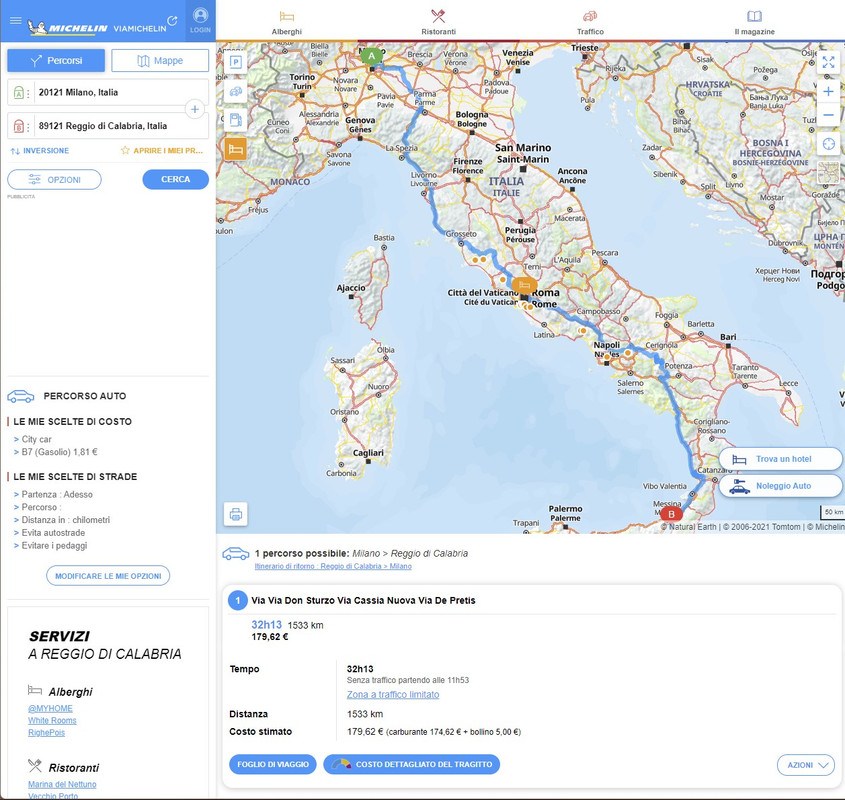Viewport: 845px width, 800px height.
Task: Open Zona a traffico limitato link
Action: point(393,694)
